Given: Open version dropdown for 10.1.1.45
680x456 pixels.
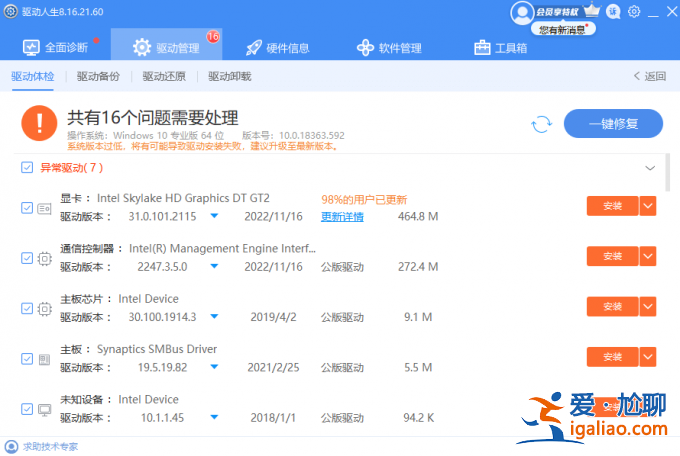Looking at the screenshot, I should 214,417.
